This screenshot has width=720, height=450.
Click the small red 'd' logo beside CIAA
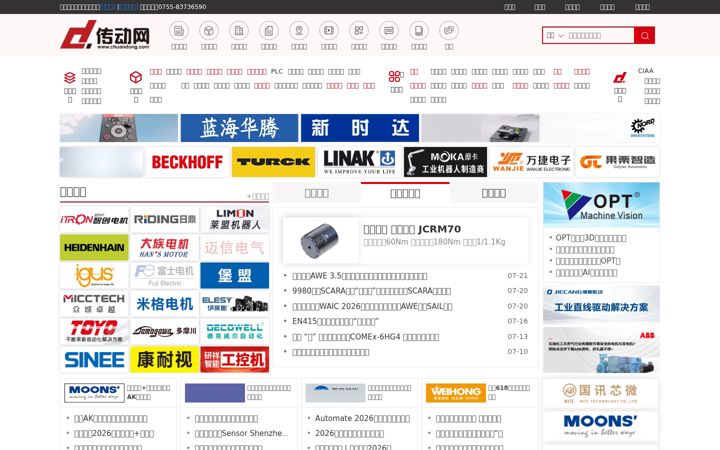pyautogui.click(x=620, y=77)
